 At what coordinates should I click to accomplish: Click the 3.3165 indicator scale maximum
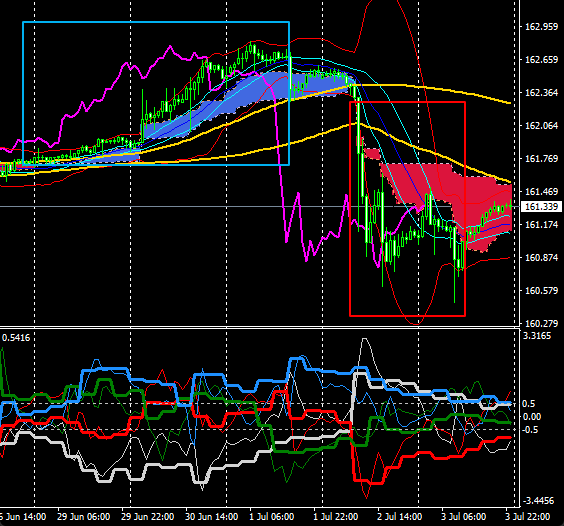click(537, 336)
